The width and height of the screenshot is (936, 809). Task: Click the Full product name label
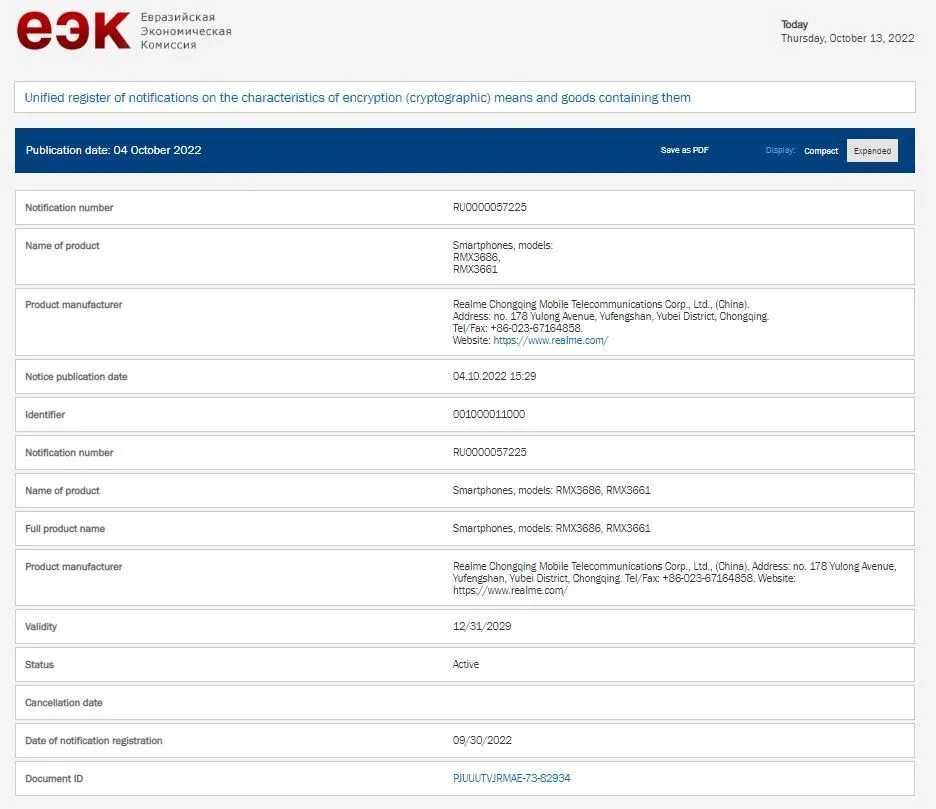coord(65,528)
